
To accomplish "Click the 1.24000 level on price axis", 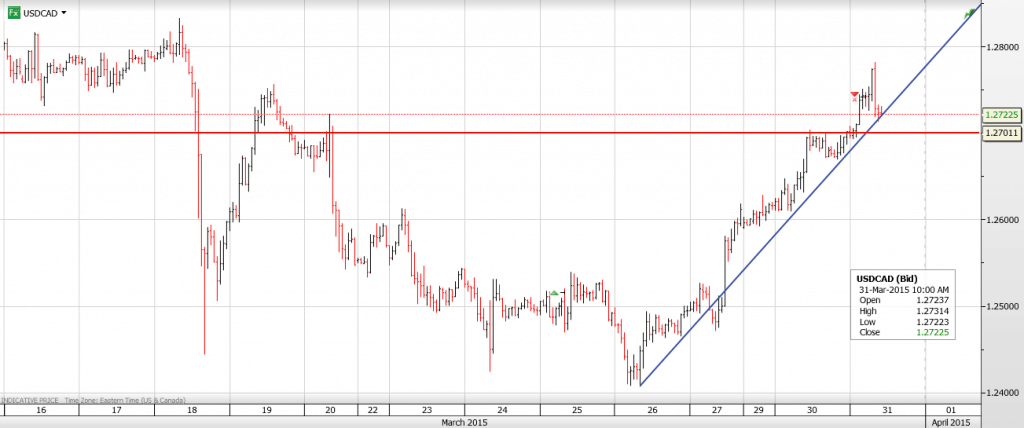I will pyautogui.click(x=1001, y=392).
